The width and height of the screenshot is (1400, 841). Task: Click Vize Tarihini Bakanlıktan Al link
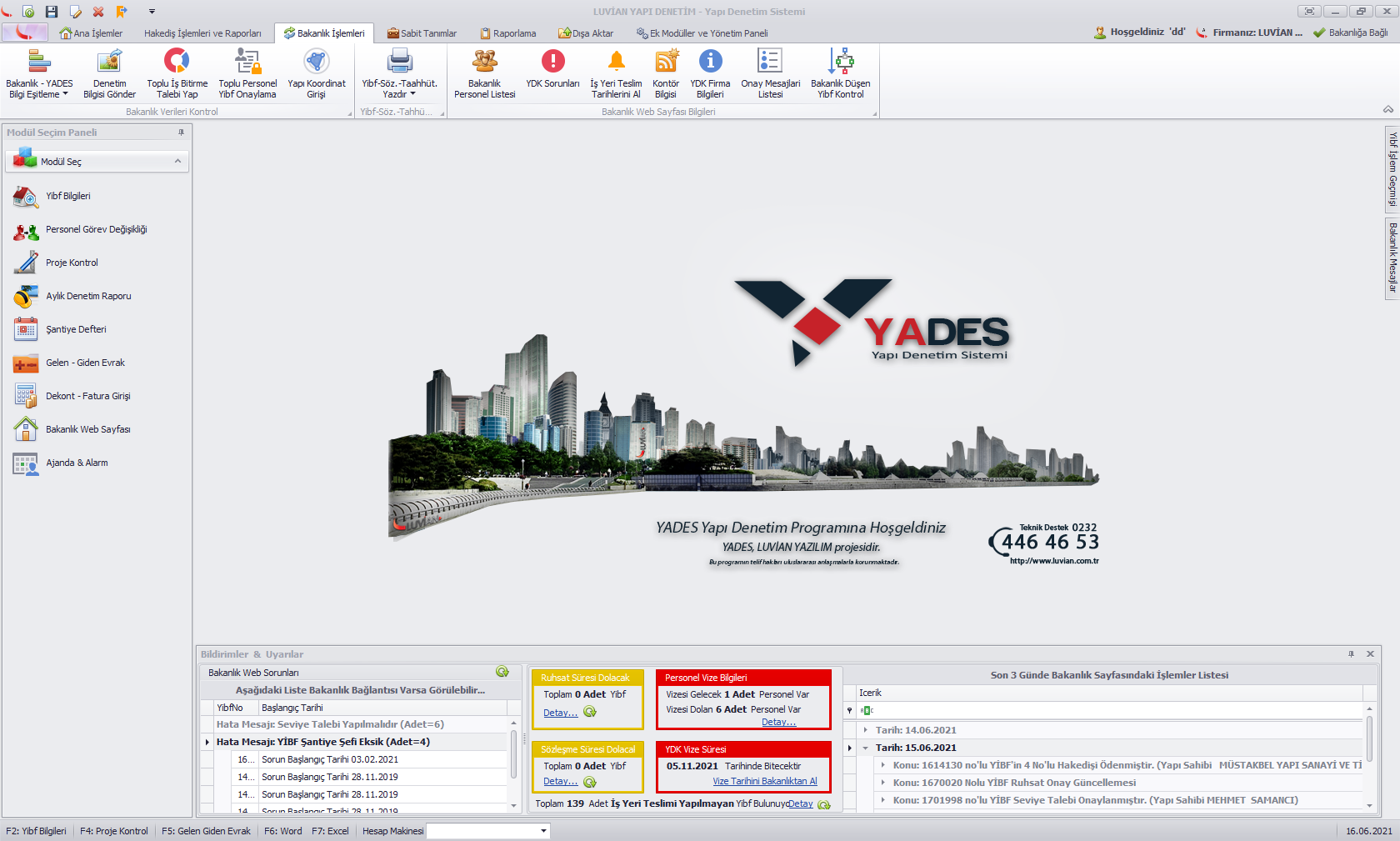click(x=764, y=782)
